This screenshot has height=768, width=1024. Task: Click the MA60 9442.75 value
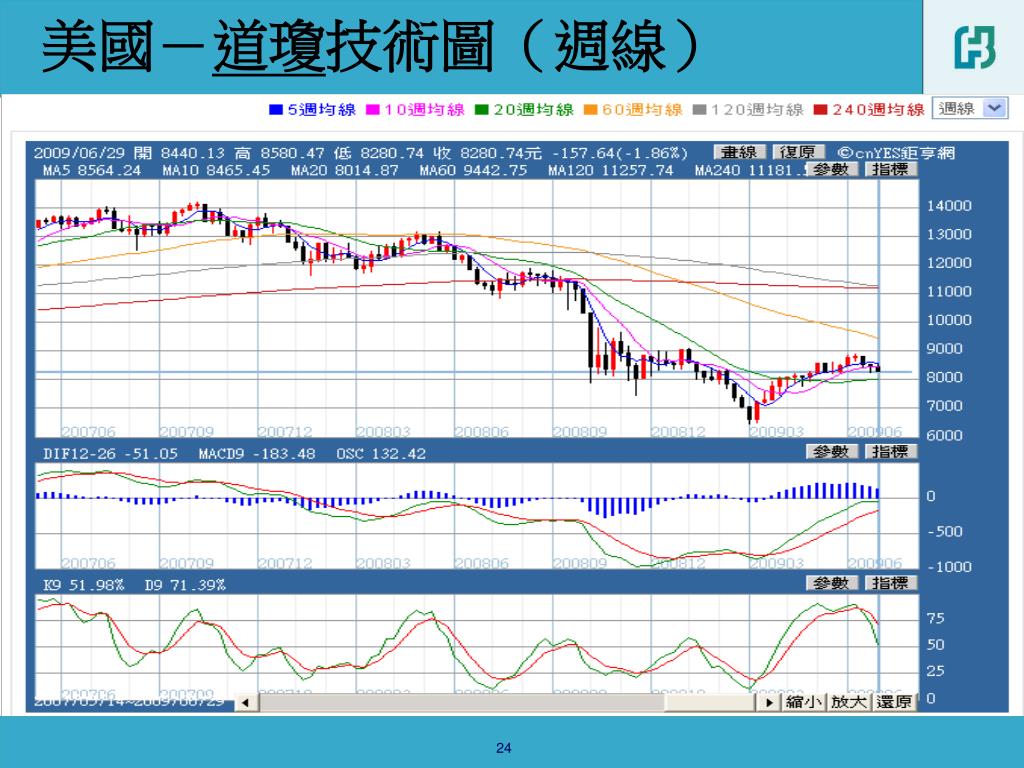[x=473, y=170]
